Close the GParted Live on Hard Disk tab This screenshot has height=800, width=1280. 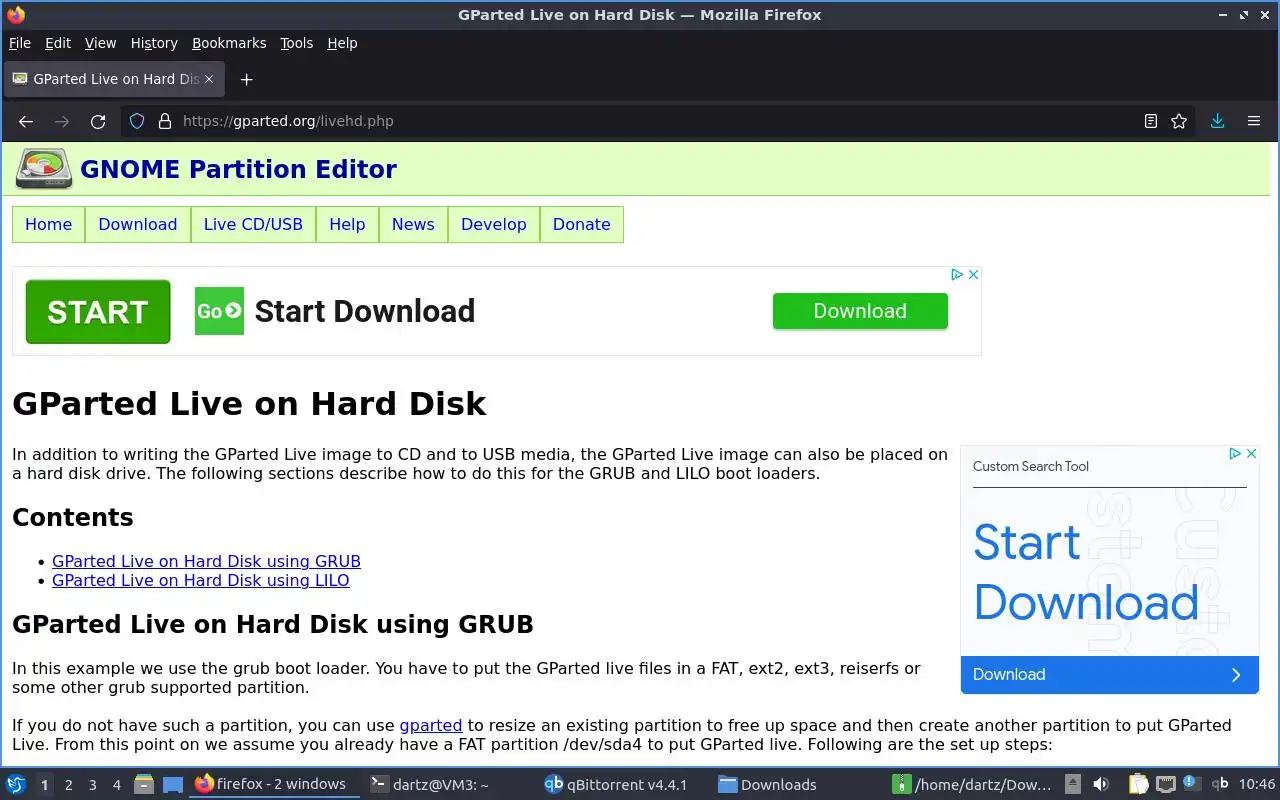pyautogui.click(x=208, y=79)
